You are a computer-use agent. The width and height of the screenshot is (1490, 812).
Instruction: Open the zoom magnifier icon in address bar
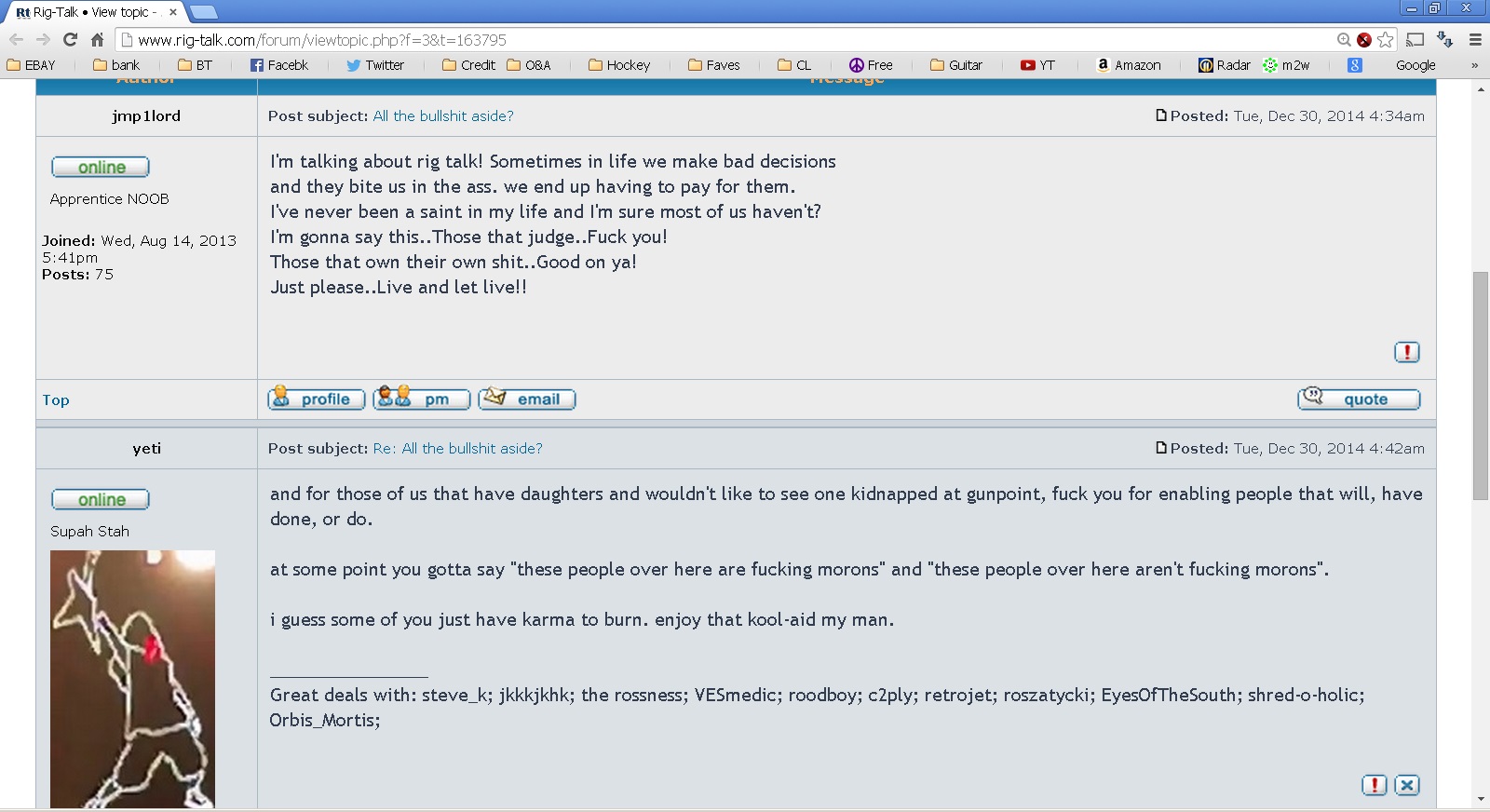(x=1344, y=40)
